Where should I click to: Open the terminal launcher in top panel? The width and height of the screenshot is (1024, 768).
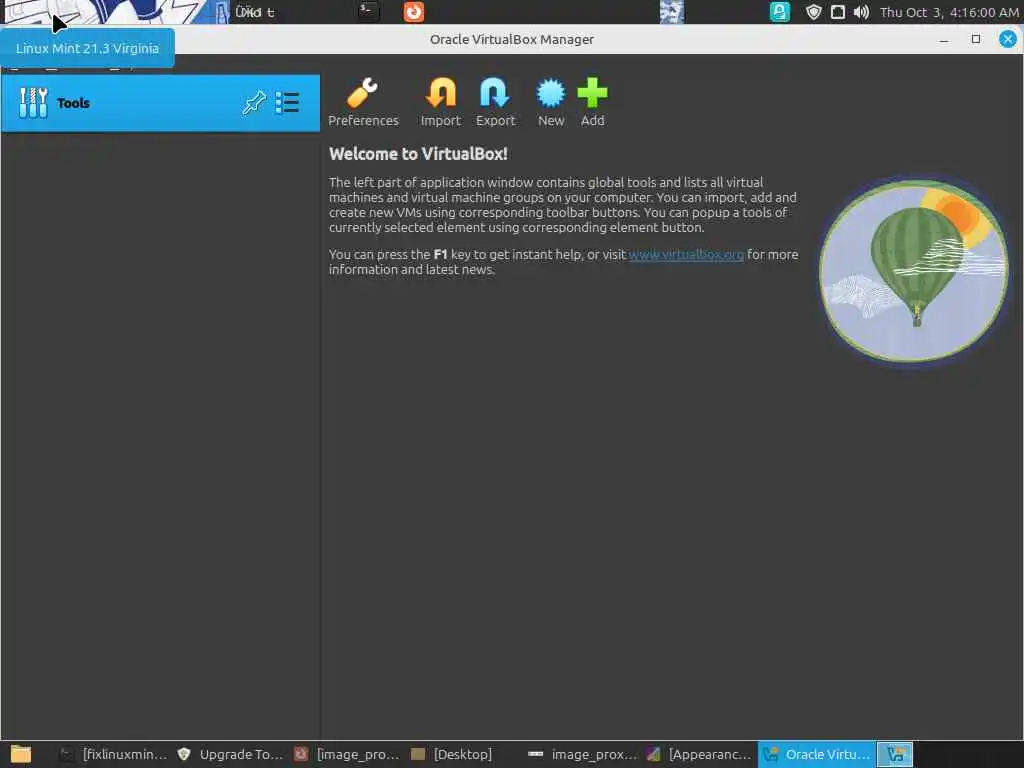pyautogui.click(x=368, y=11)
